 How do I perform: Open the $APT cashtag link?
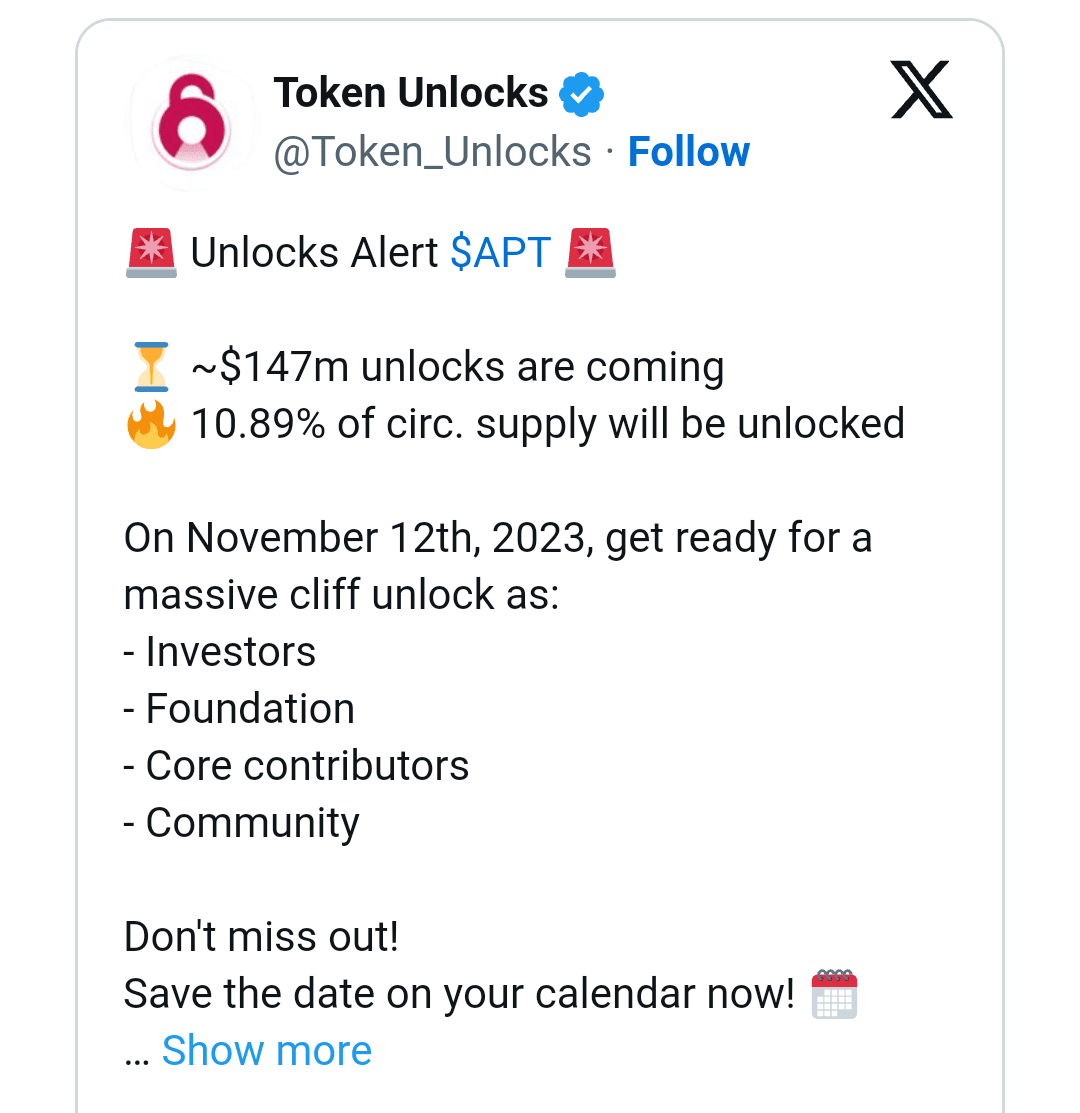(x=501, y=252)
